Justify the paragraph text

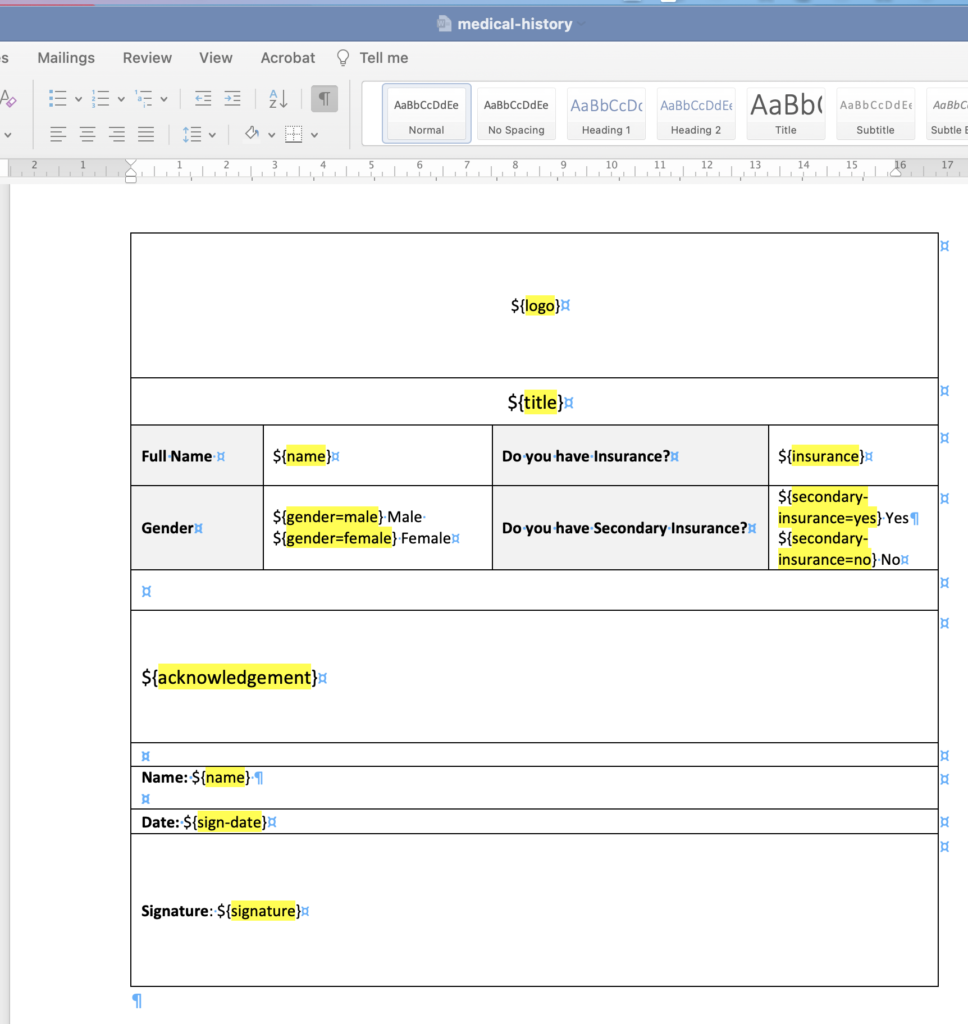point(146,134)
